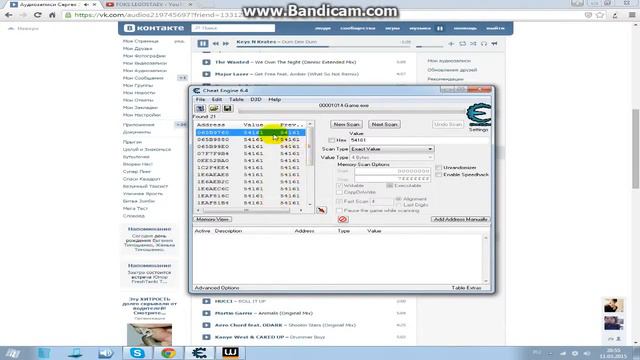This screenshot has width=640, height=360.
Task: Toggle the CopyOnWrite checkbox
Action: pos(340,192)
